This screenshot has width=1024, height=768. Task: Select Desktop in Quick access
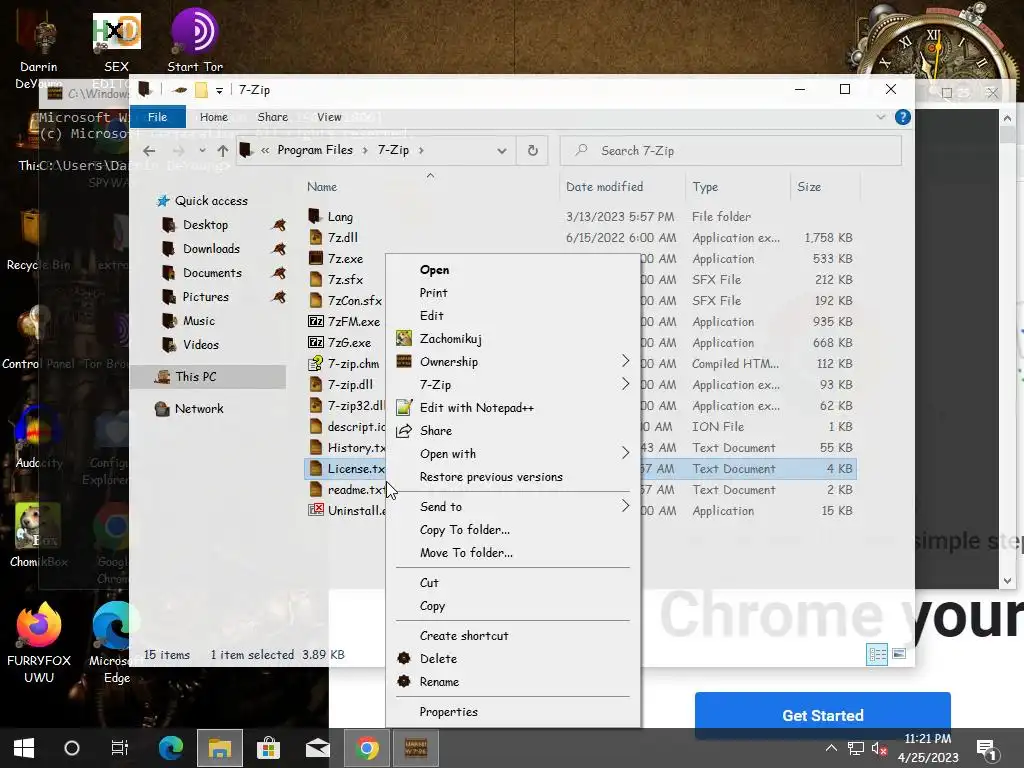click(205, 225)
